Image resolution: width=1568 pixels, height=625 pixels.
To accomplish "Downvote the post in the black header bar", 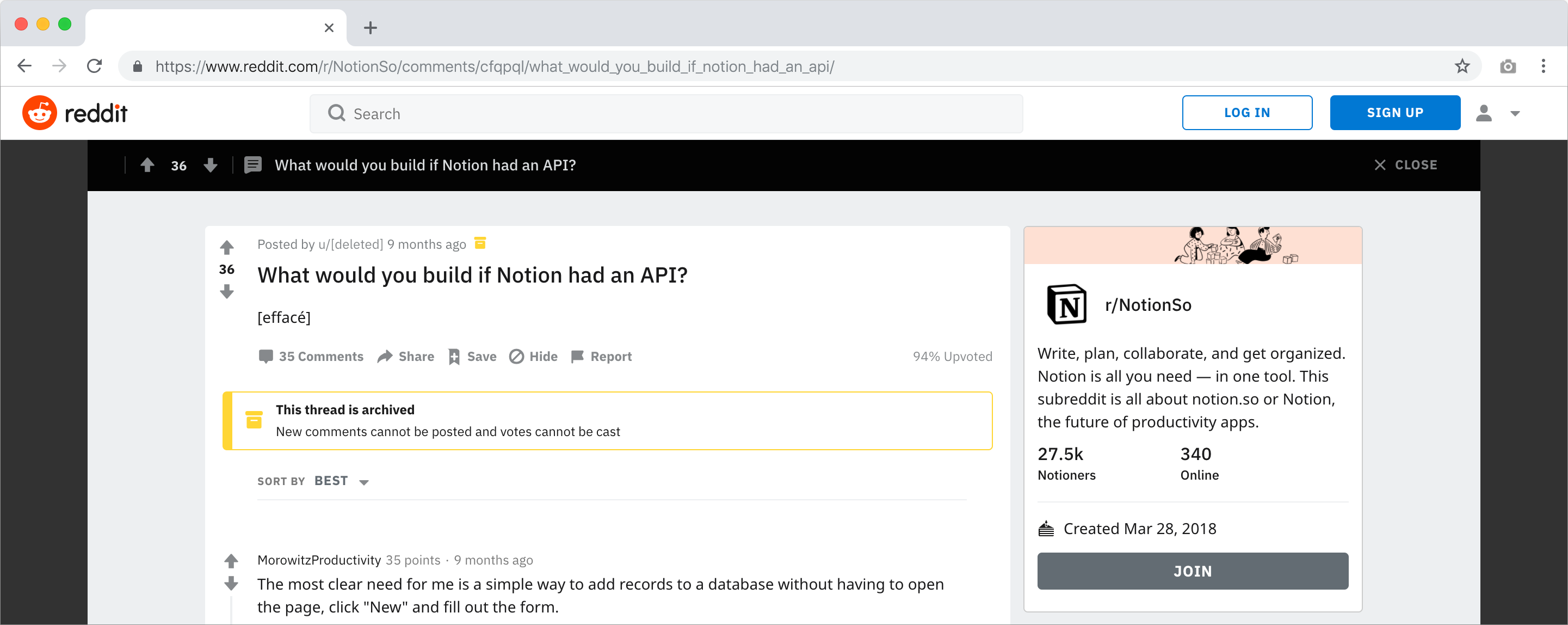I will click(211, 165).
